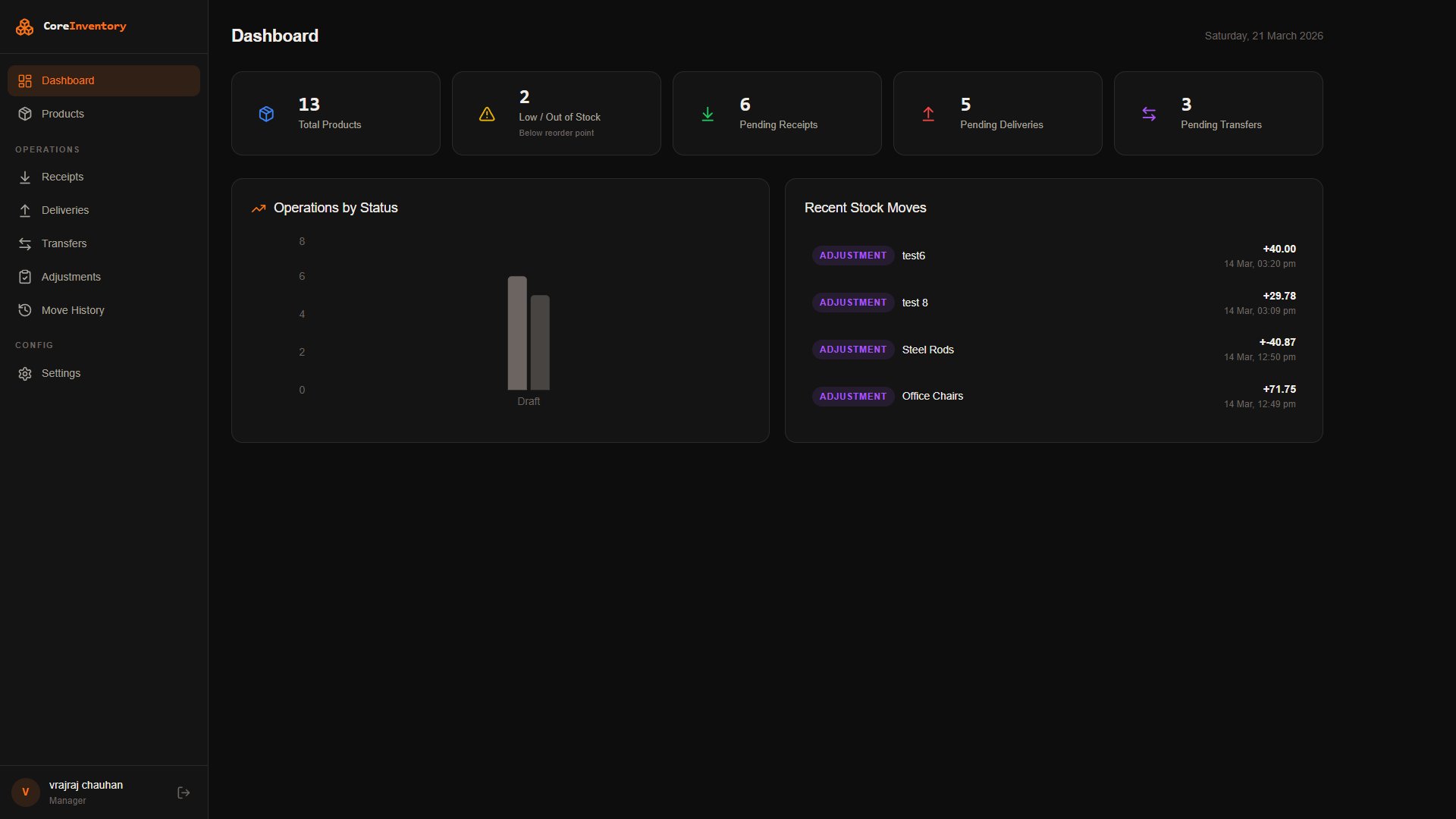
Task: Click the yellow warning triangle icon
Action: point(487,114)
